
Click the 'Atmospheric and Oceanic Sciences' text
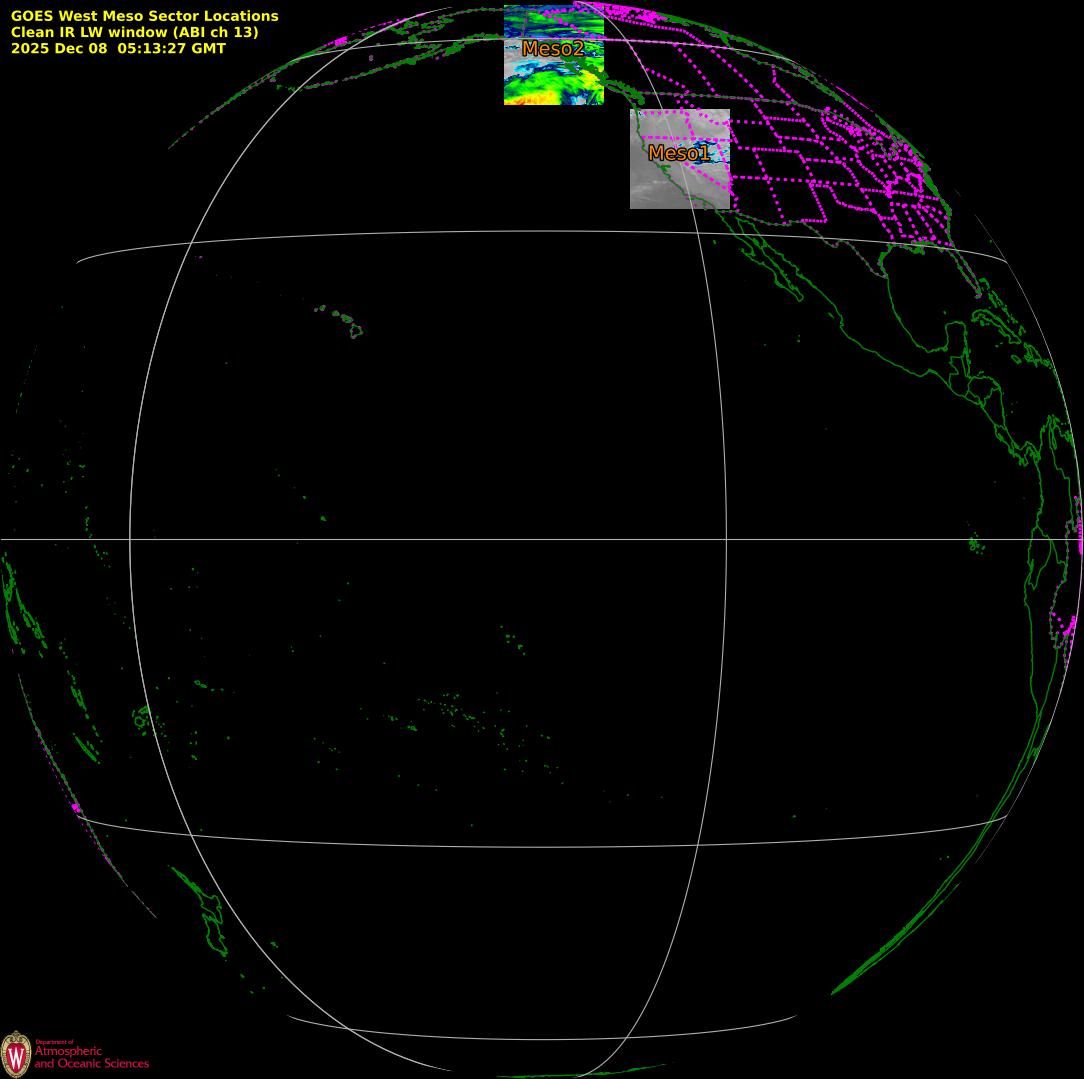coord(92,1056)
